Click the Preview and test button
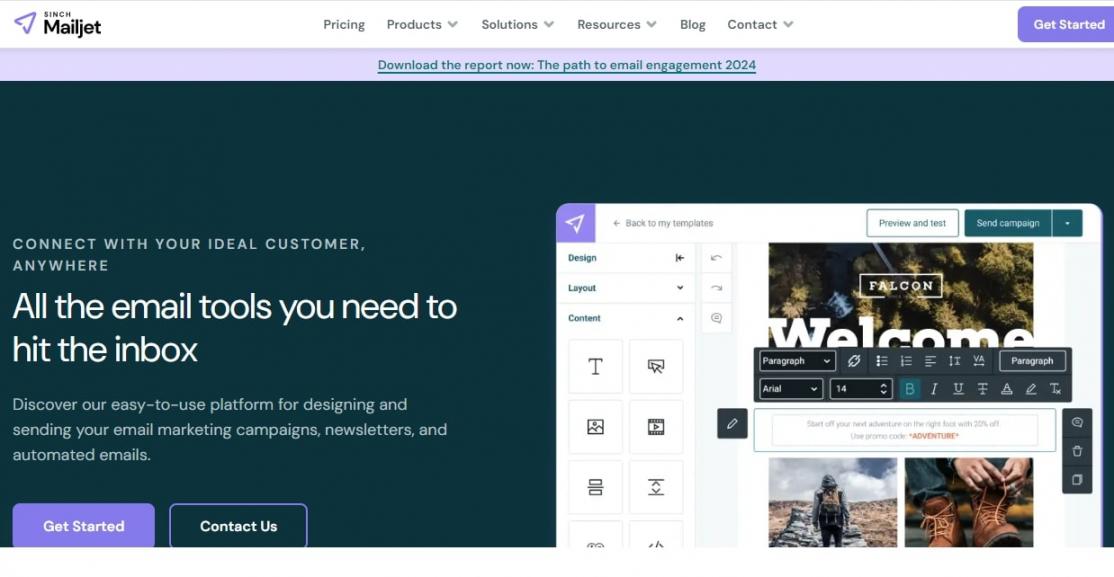The width and height of the screenshot is (1114, 577). tap(912, 223)
